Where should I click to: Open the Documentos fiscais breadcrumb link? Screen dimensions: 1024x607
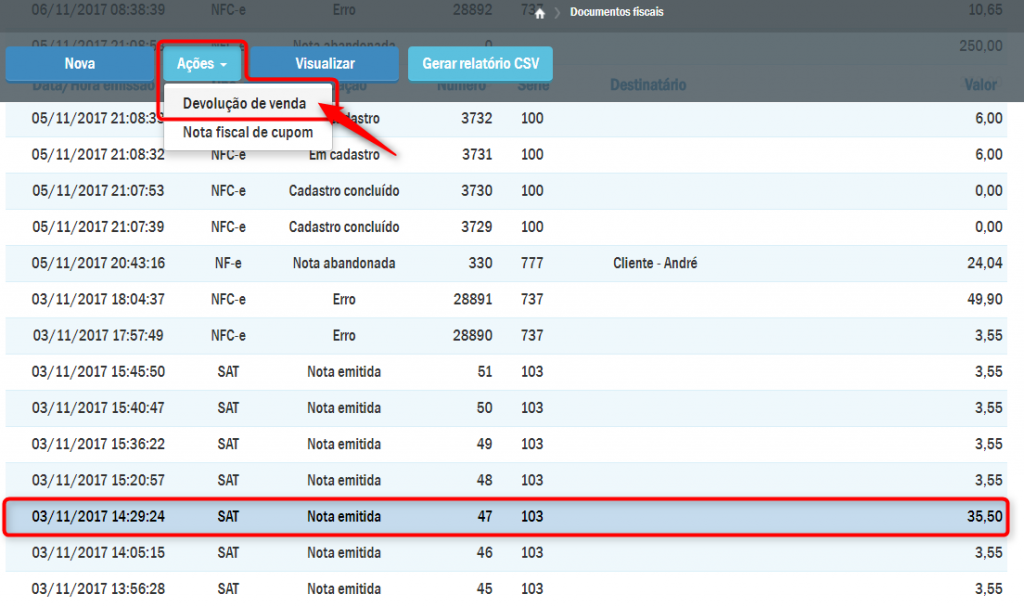point(616,13)
